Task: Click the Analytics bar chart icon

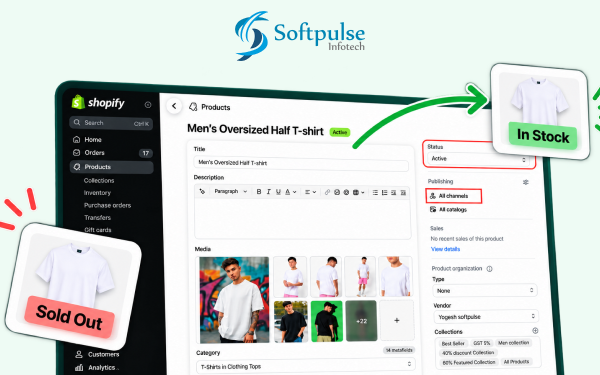Action: pos(79,368)
